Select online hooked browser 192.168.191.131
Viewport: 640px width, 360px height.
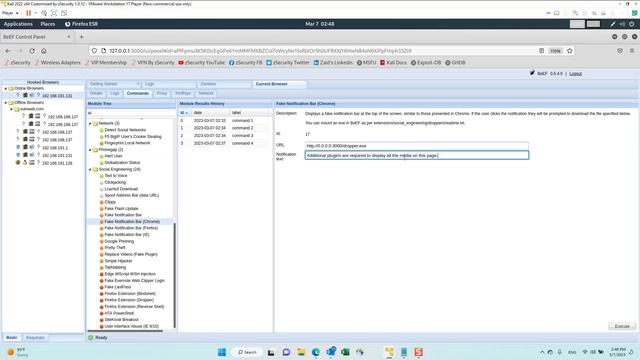57,96
